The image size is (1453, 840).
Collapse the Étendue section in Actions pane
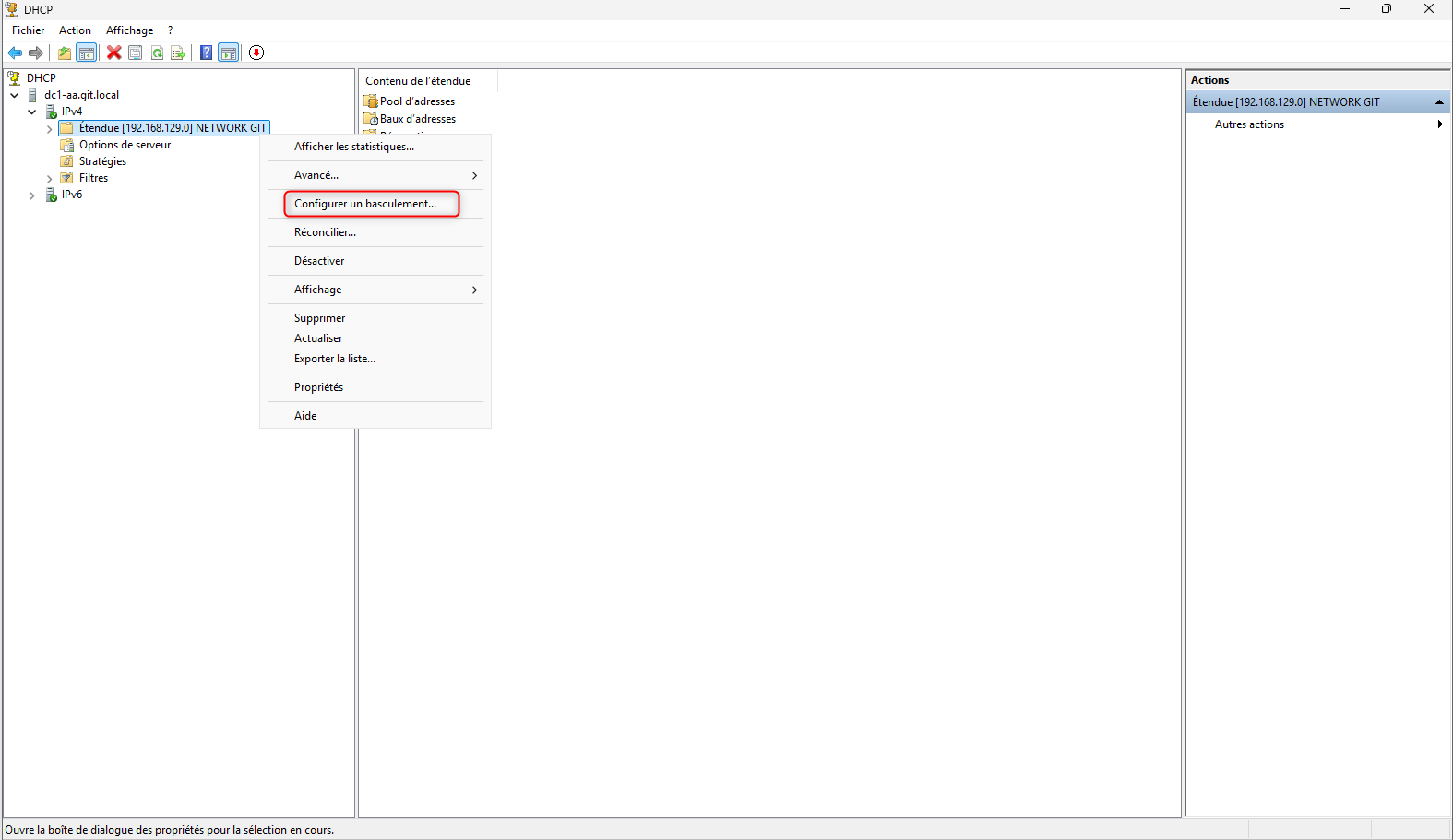[1439, 102]
